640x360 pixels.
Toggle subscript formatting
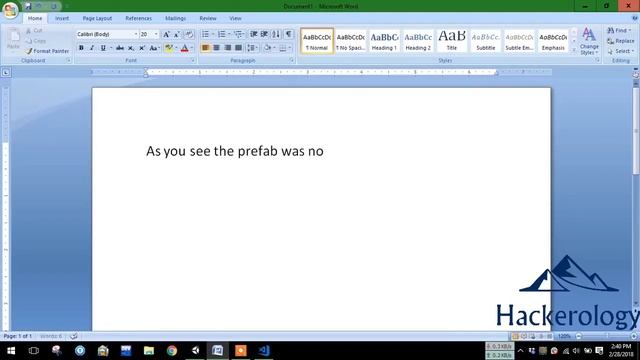coord(131,48)
